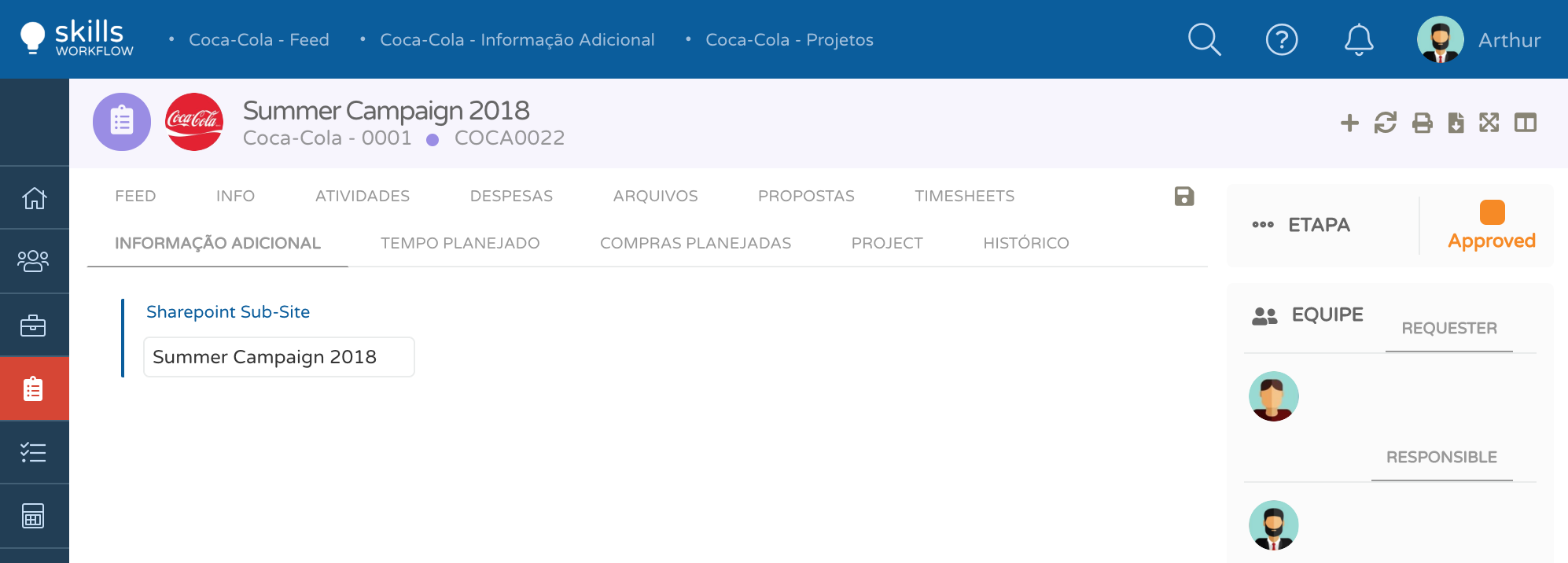Click the Arthur username text

tap(1509, 40)
